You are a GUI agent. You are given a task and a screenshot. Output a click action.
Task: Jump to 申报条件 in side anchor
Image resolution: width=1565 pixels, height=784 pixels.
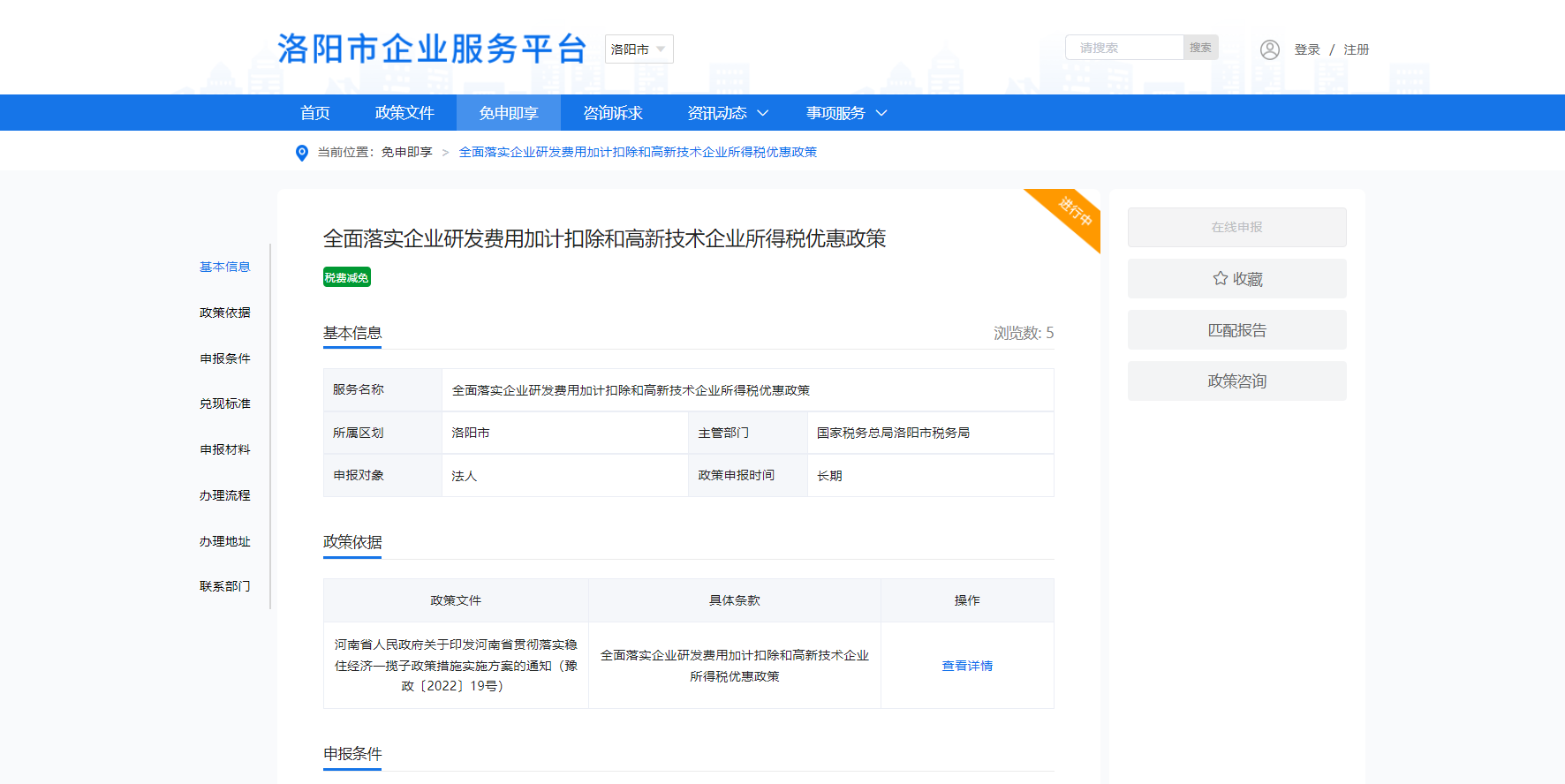click(x=225, y=358)
